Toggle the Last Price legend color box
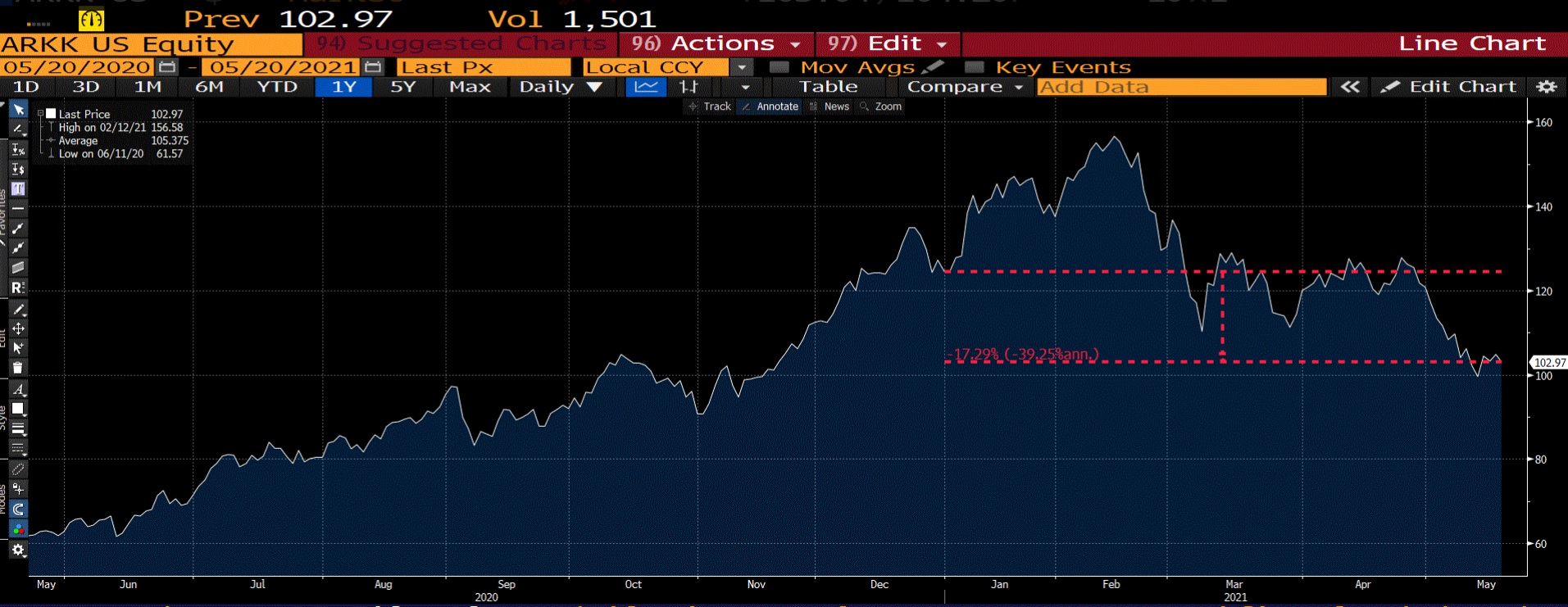Viewport: 1568px width, 607px height. pyautogui.click(x=51, y=114)
